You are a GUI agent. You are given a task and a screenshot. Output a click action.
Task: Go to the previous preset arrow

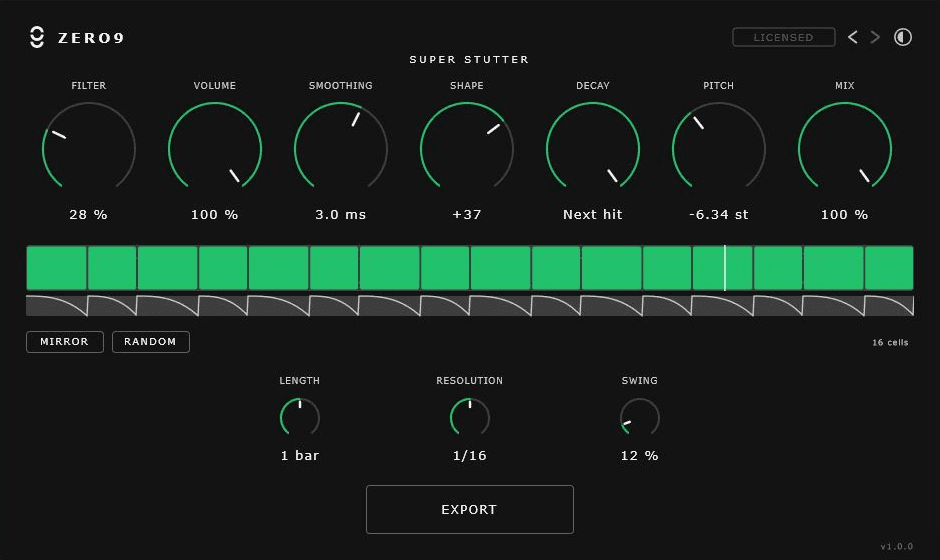(x=852, y=37)
